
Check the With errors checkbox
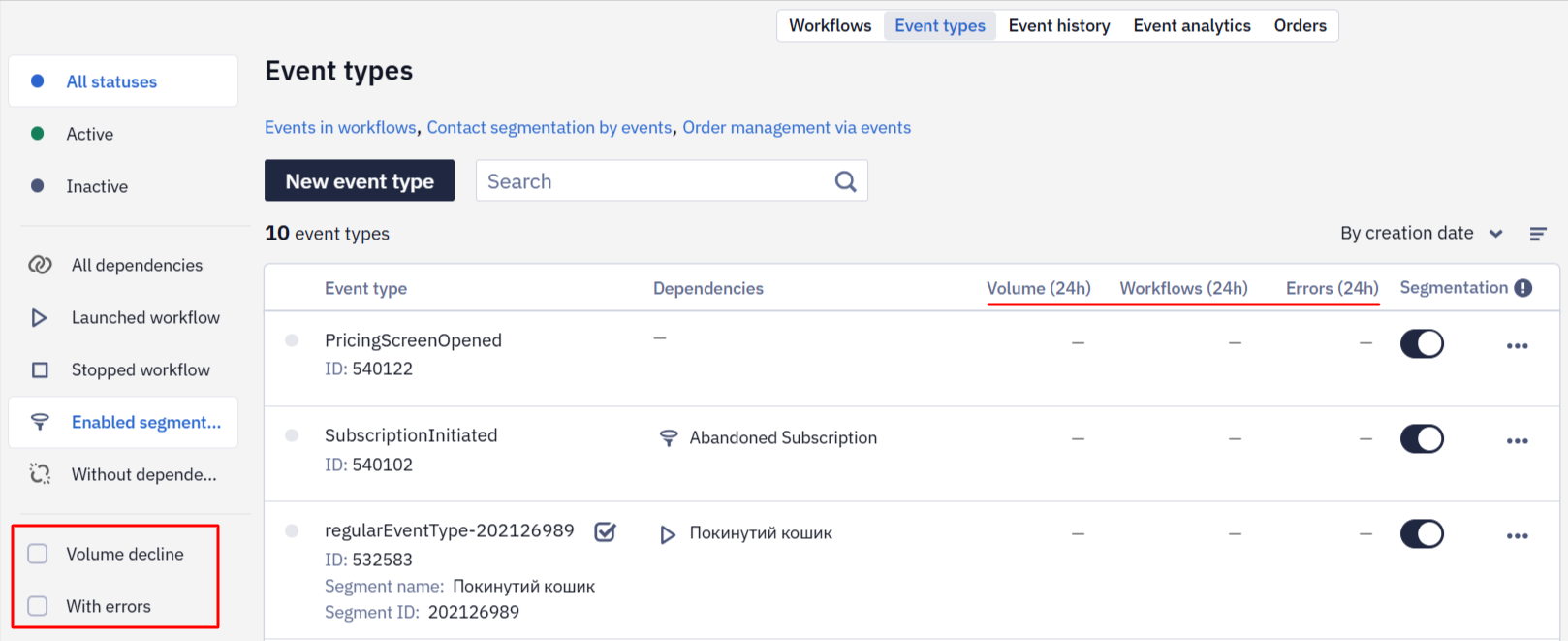[x=38, y=606]
